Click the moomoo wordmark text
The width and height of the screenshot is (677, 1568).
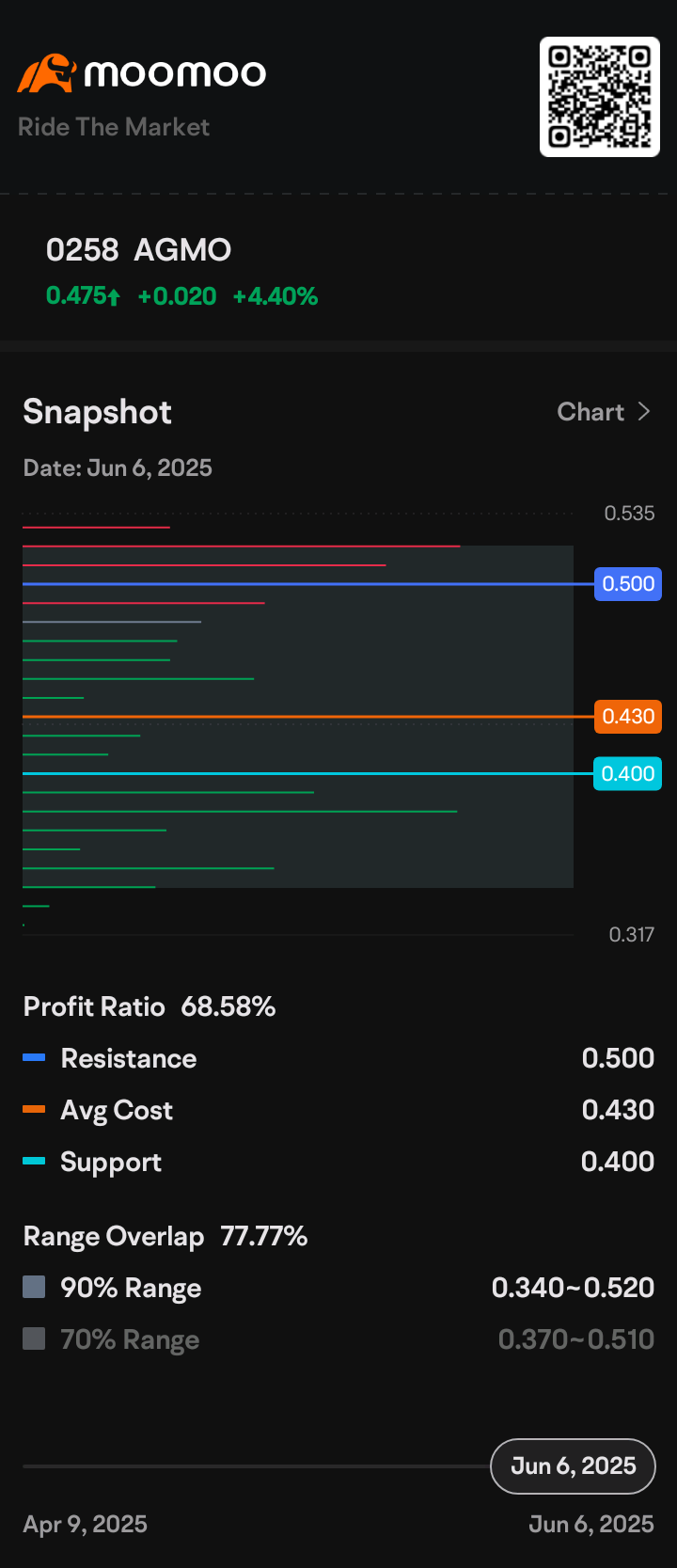[175, 73]
